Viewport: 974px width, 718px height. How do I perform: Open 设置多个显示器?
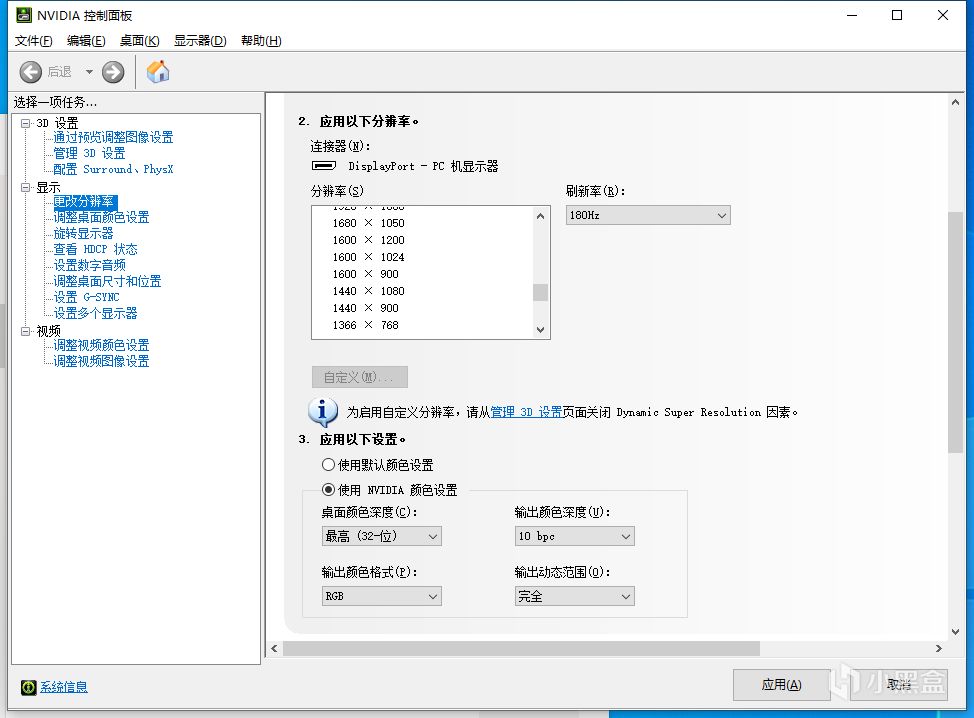click(96, 313)
